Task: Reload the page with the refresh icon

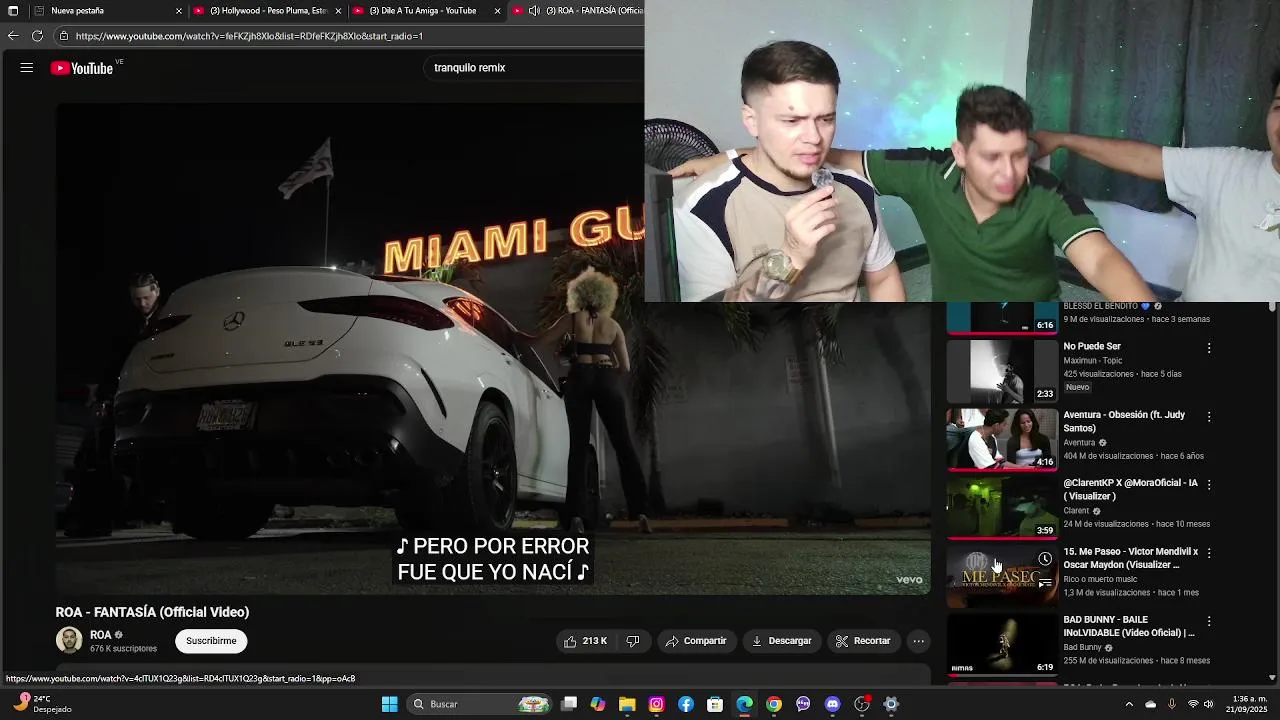Action: point(37,36)
